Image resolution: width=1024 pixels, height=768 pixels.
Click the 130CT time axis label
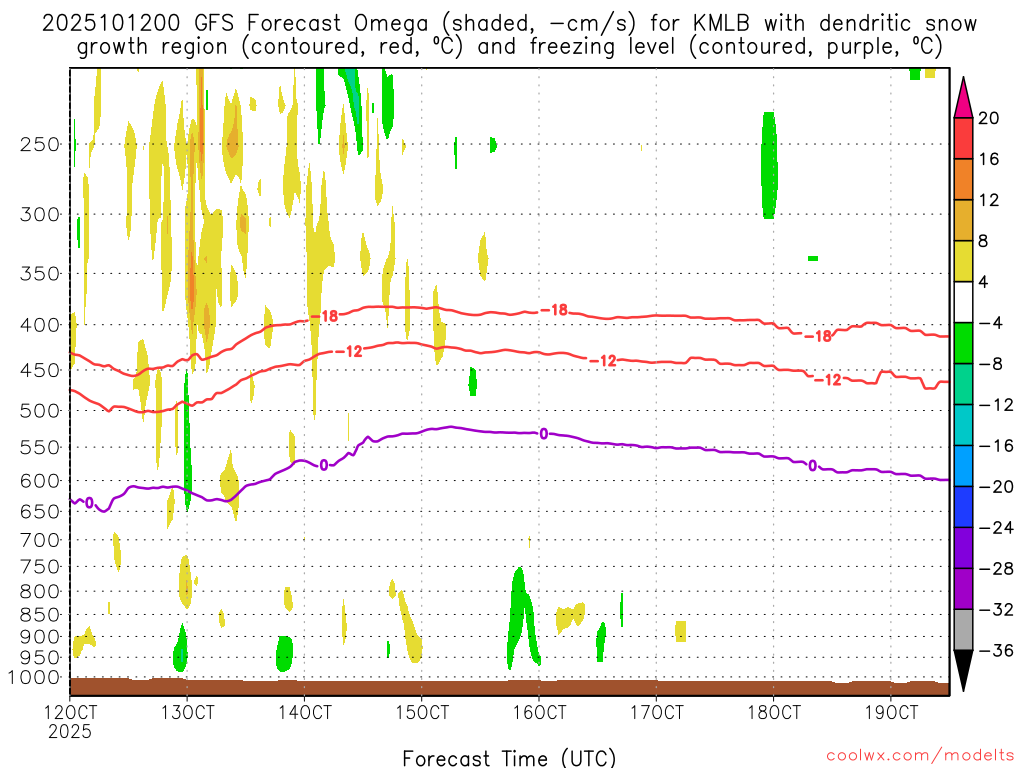point(187,712)
